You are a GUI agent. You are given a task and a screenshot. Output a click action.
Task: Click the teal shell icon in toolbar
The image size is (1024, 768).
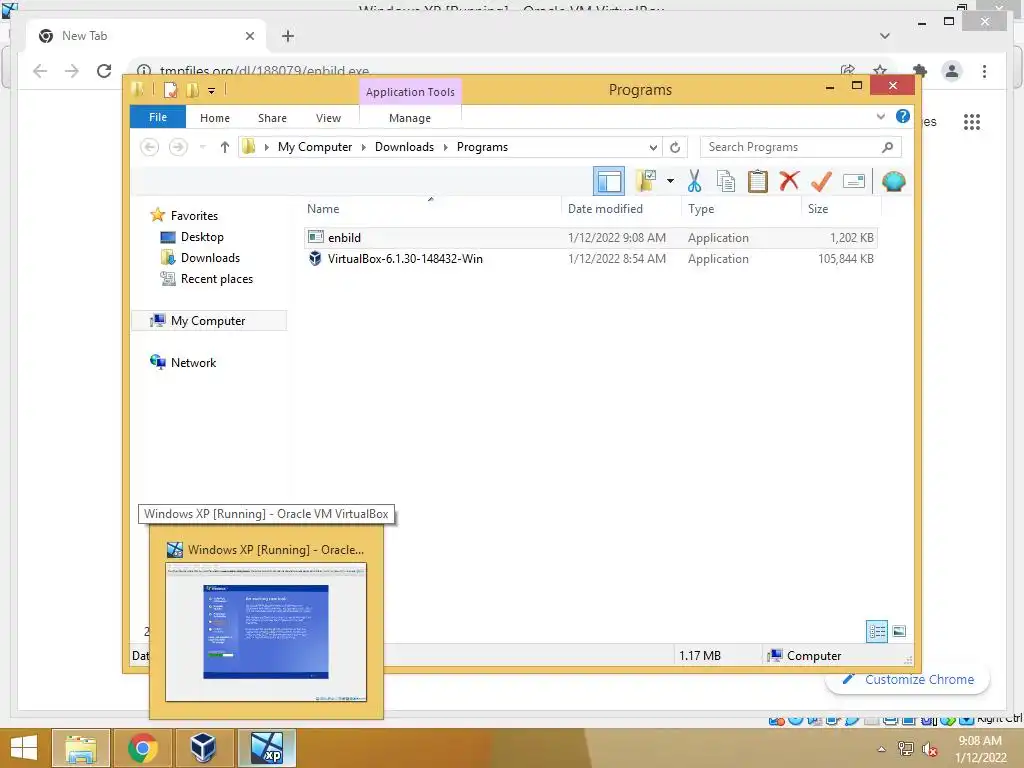pyautogui.click(x=893, y=181)
